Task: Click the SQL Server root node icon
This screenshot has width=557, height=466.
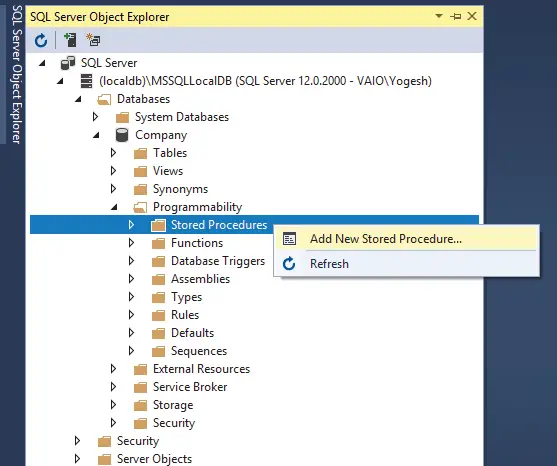Action: [x=67, y=63]
